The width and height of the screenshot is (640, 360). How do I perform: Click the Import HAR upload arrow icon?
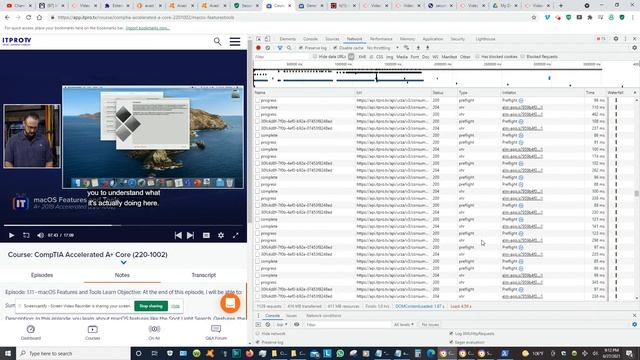pyautogui.click(x=418, y=48)
